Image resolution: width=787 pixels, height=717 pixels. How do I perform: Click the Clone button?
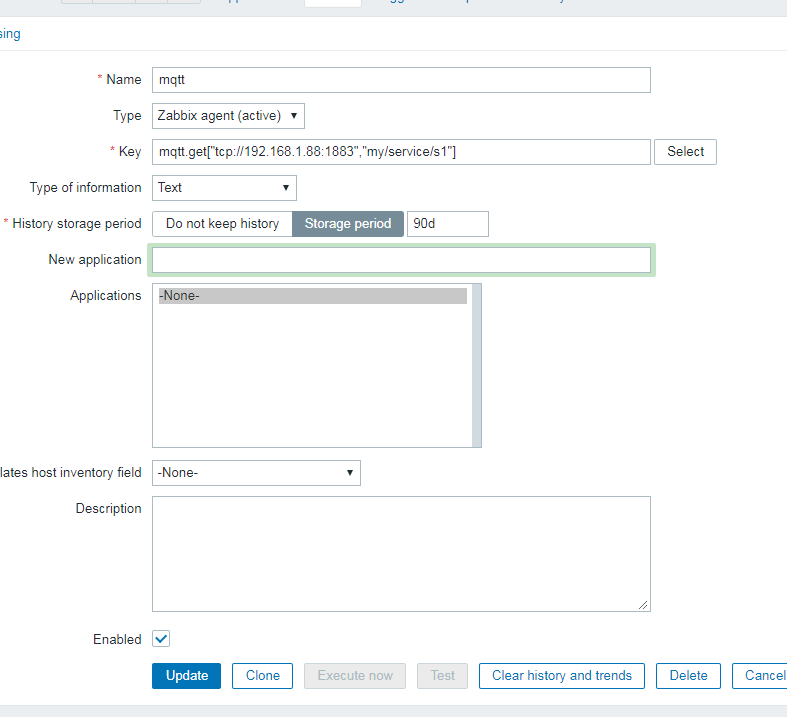point(263,676)
